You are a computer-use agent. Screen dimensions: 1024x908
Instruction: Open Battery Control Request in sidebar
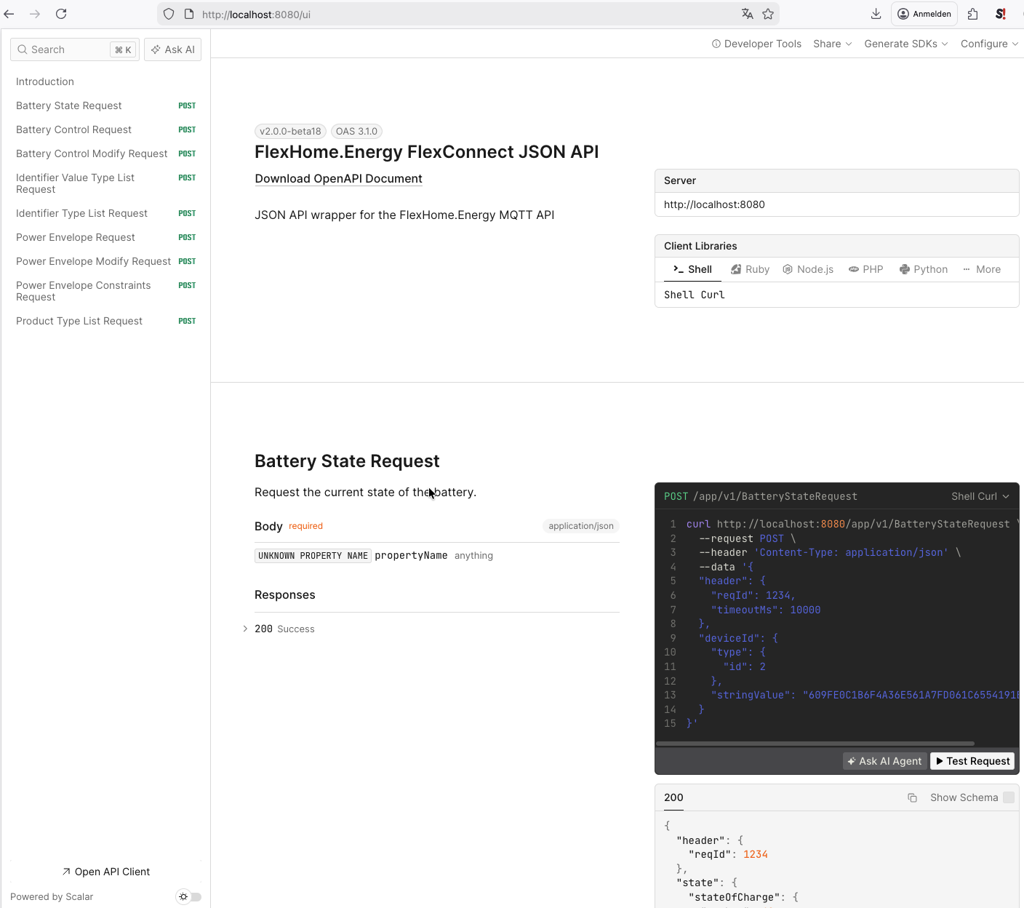106,130
